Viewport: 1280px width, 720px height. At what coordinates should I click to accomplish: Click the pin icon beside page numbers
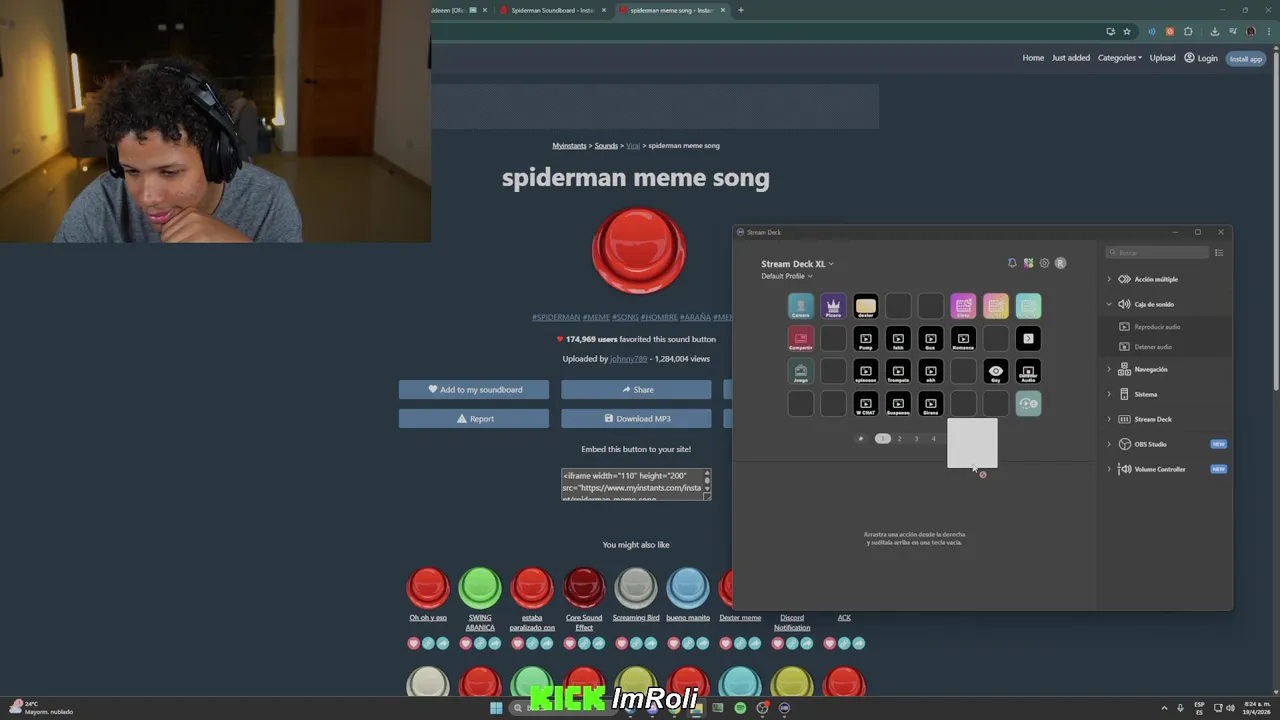coord(860,438)
